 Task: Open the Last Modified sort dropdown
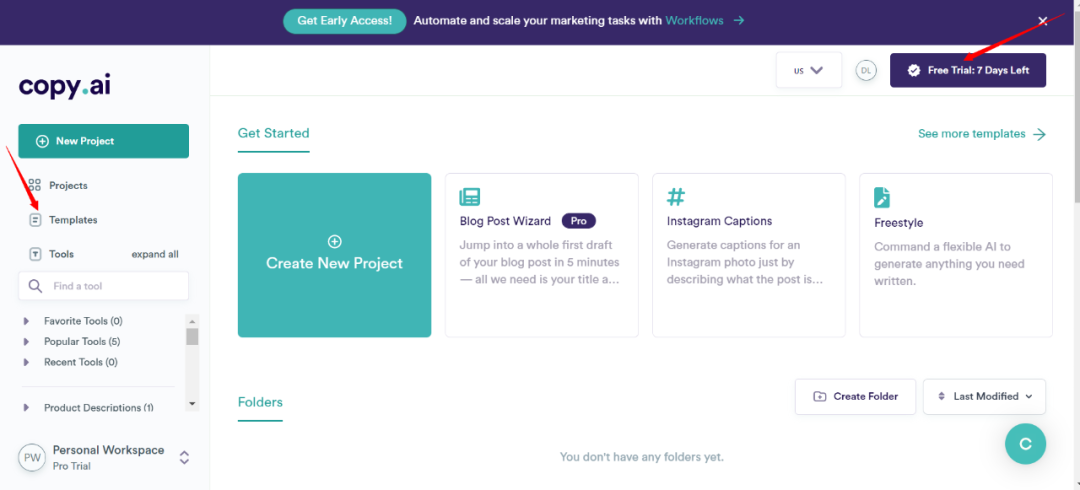984,396
